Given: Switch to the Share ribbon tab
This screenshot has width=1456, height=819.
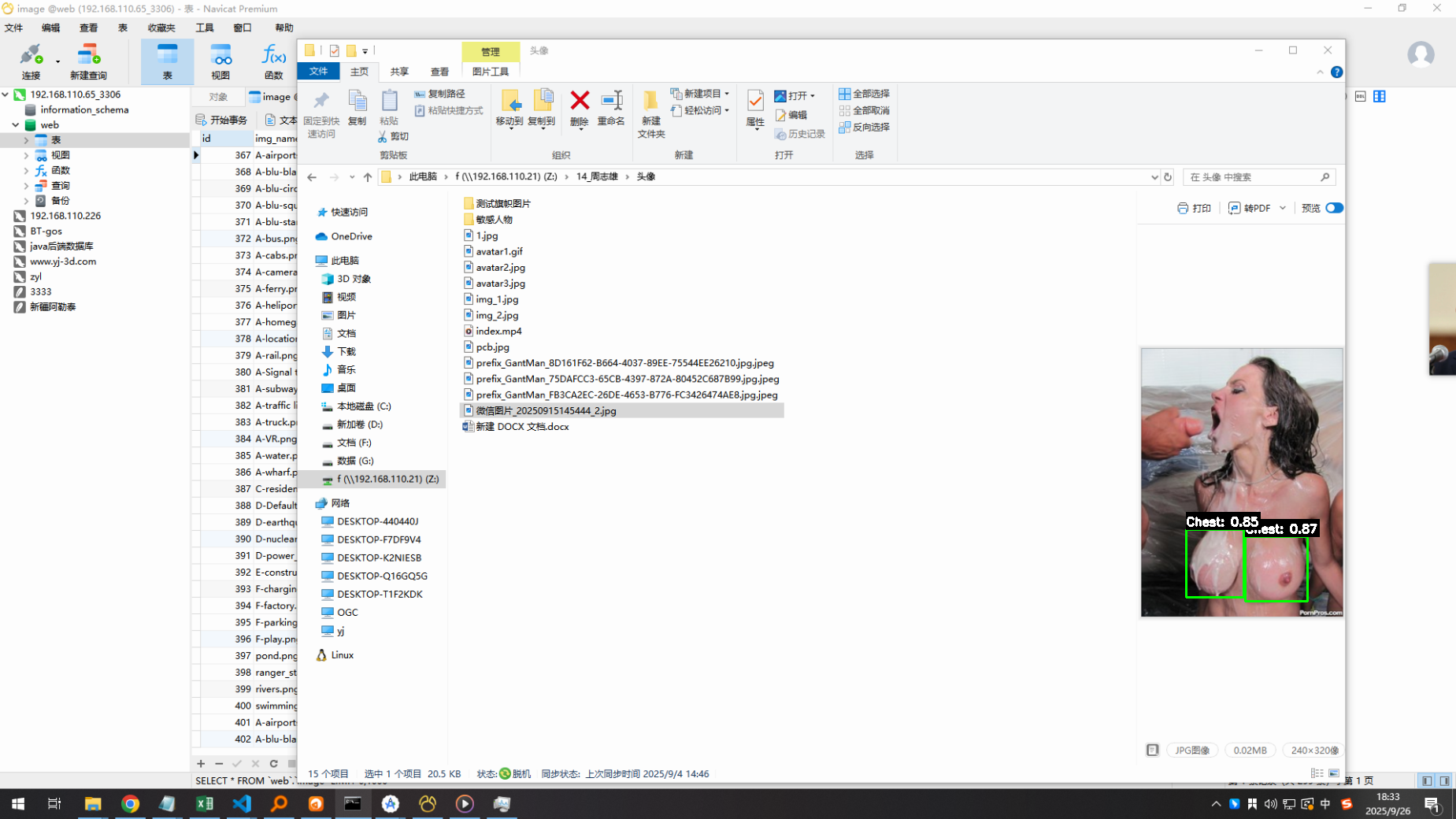Looking at the screenshot, I should [399, 72].
